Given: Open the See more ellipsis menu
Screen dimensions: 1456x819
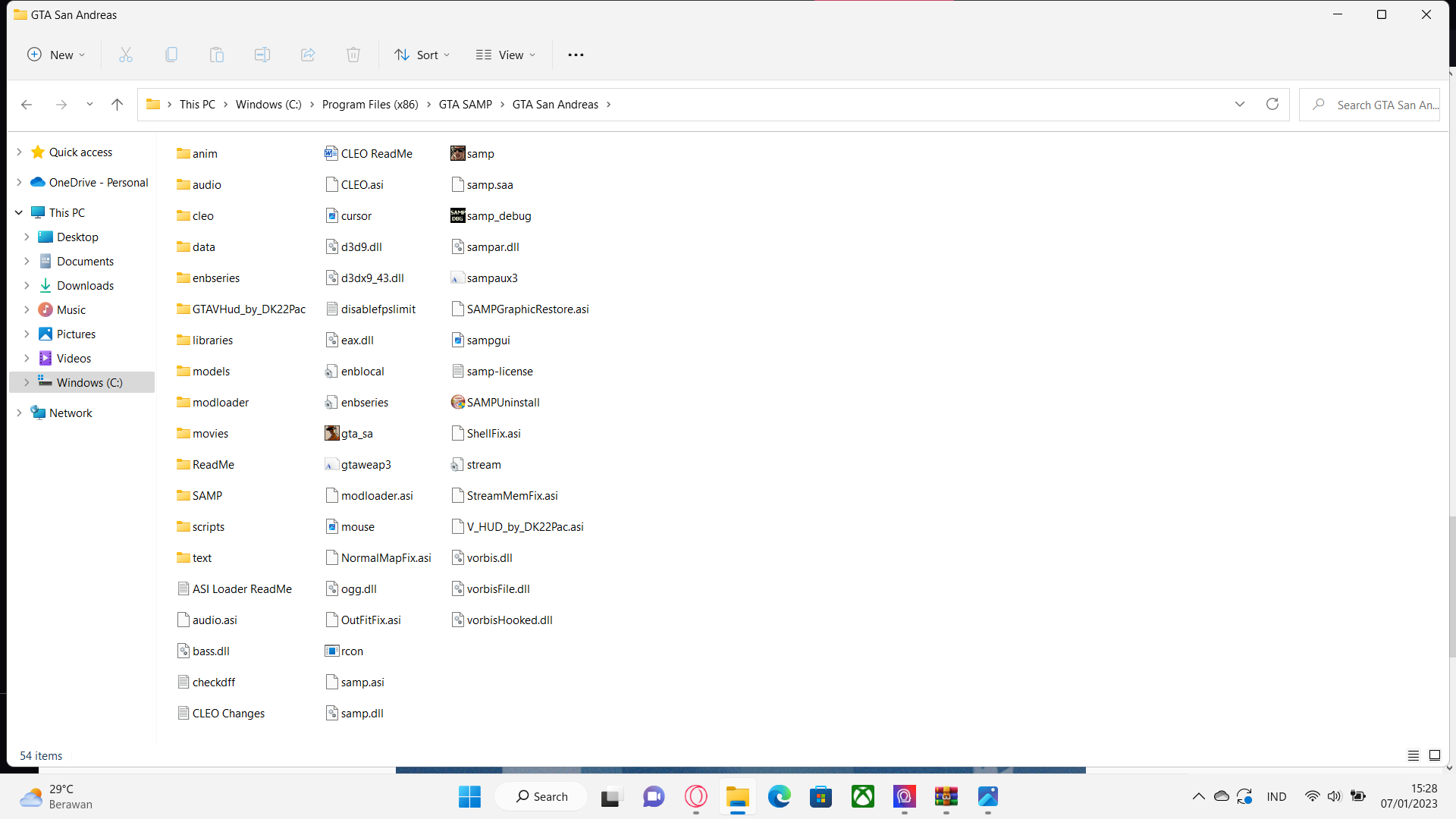Looking at the screenshot, I should (576, 55).
